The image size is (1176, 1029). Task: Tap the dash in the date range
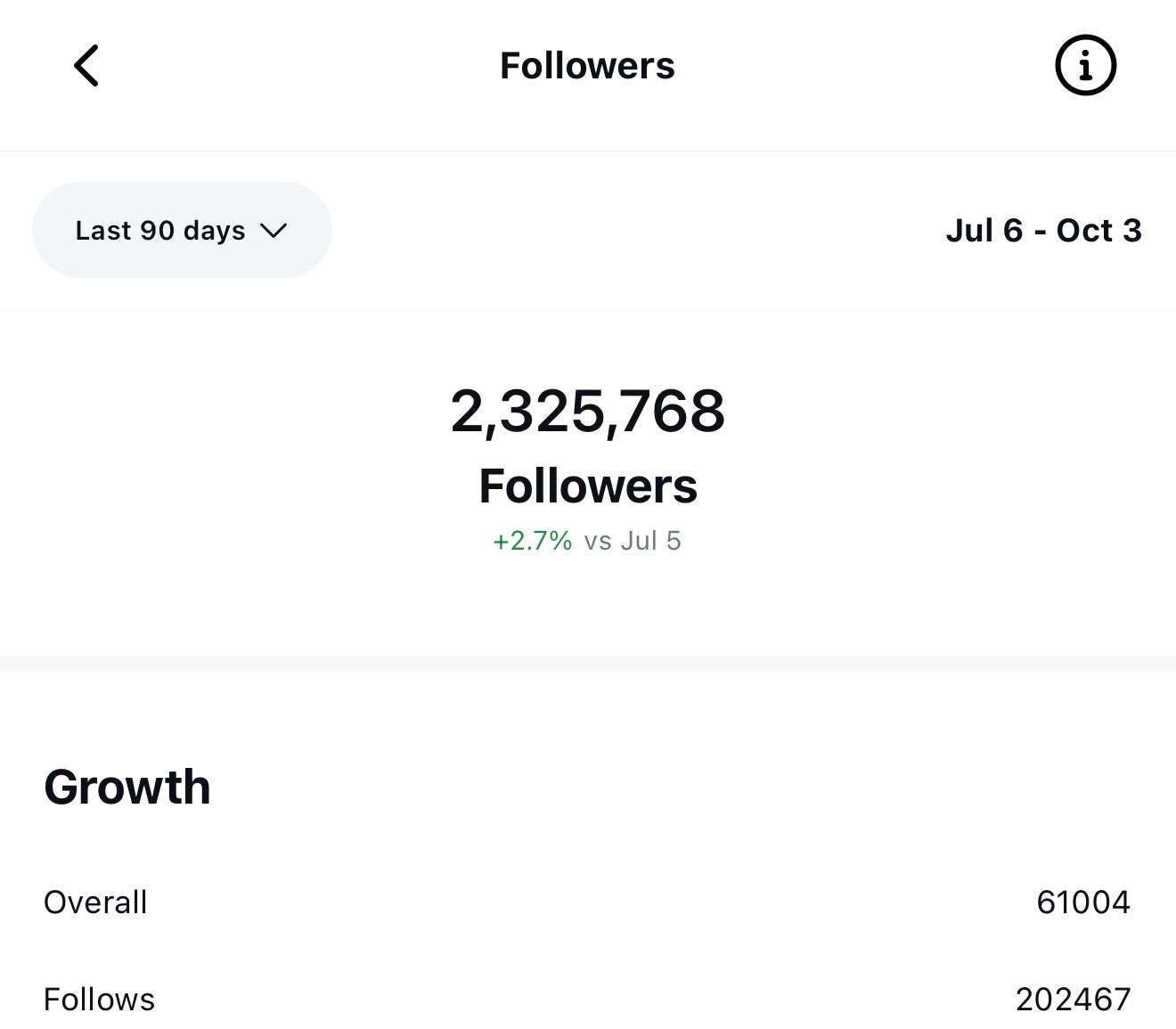[x=1040, y=231]
